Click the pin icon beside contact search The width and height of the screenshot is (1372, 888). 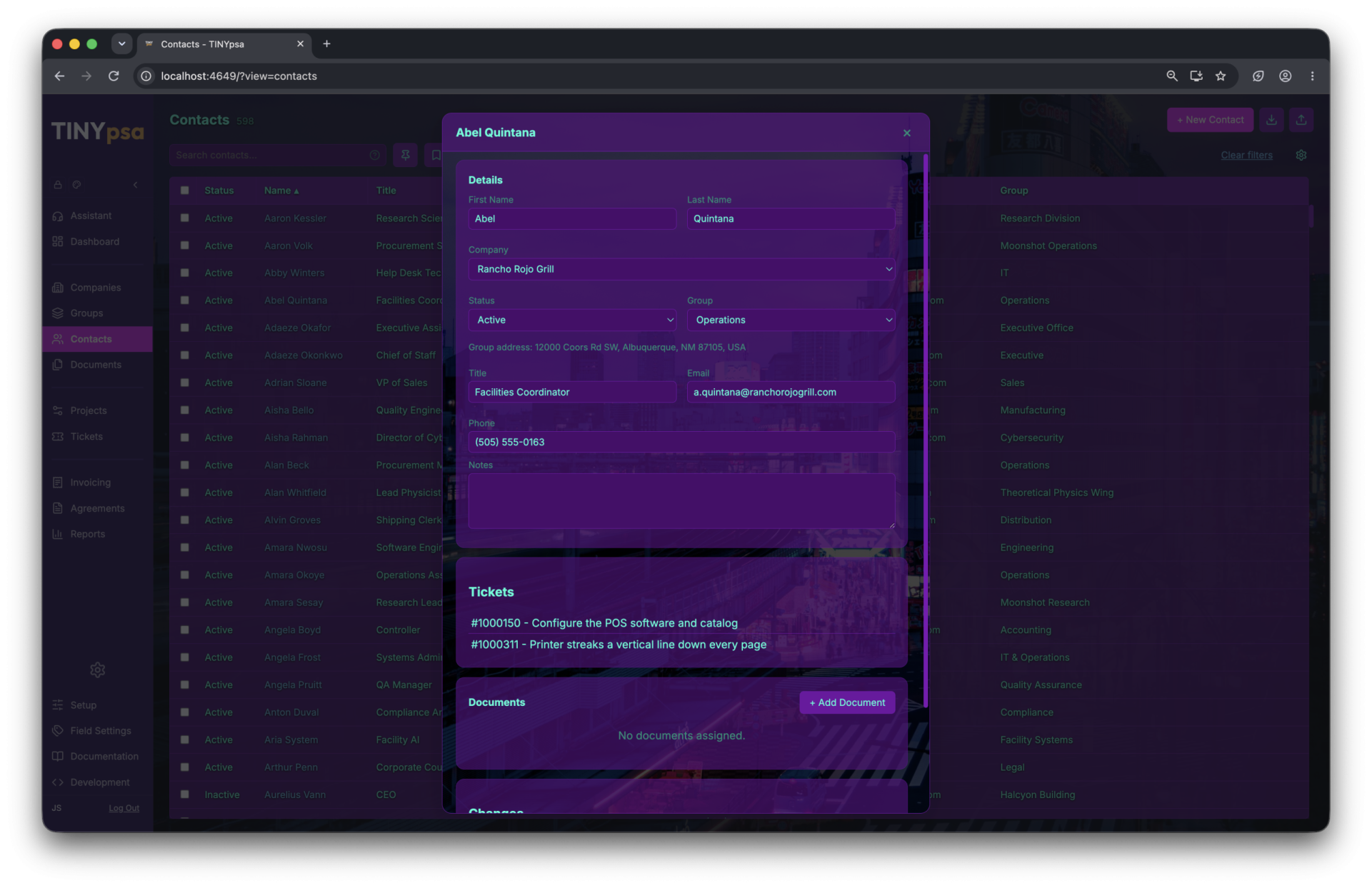click(x=405, y=155)
